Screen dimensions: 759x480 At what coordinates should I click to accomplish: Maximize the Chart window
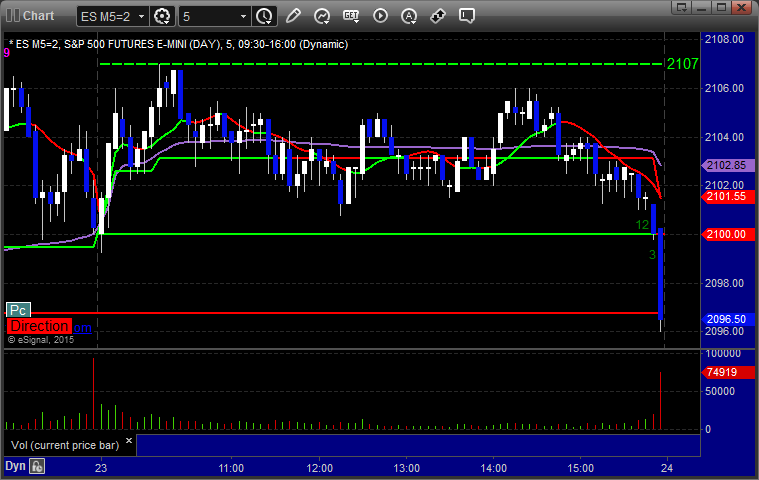(x=721, y=7)
